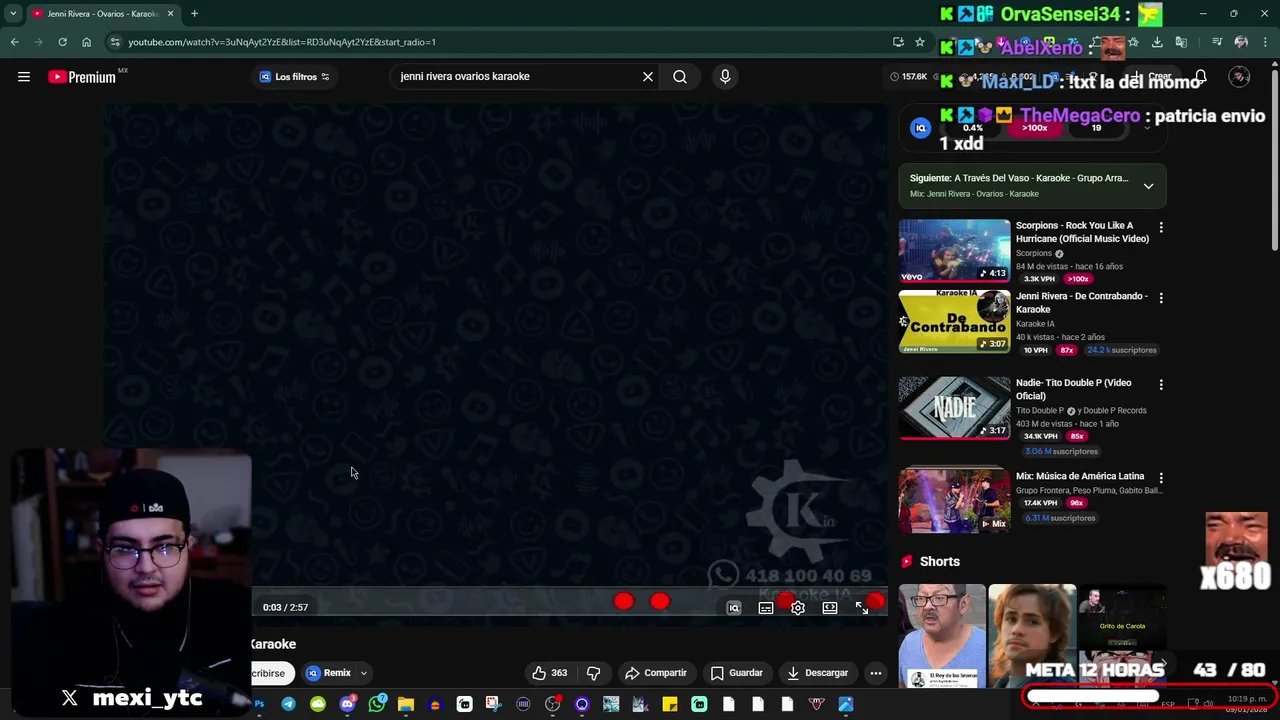
Task: Open options menu for De Contrabando video
Action: point(1161,298)
